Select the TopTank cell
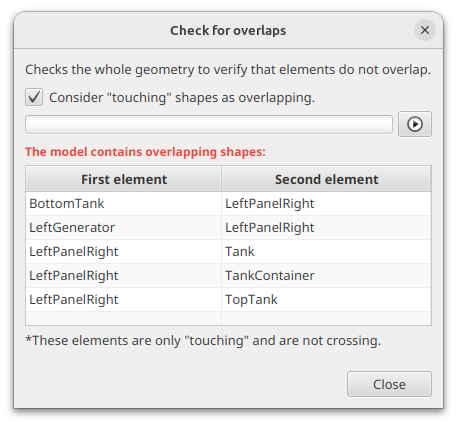Screen dimensions: 457x425 tap(326, 300)
